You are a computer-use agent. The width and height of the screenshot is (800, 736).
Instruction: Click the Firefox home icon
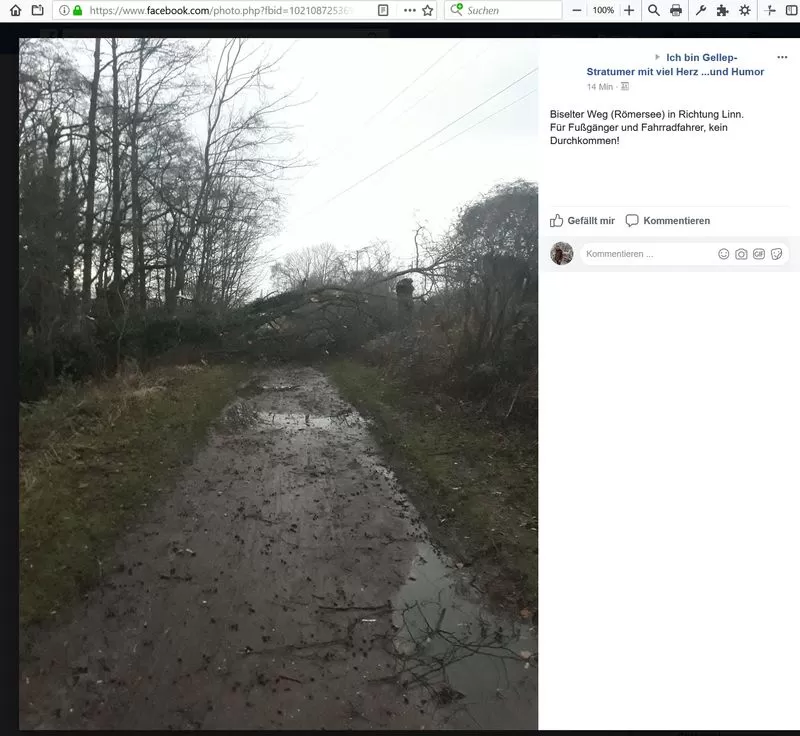tap(15, 10)
